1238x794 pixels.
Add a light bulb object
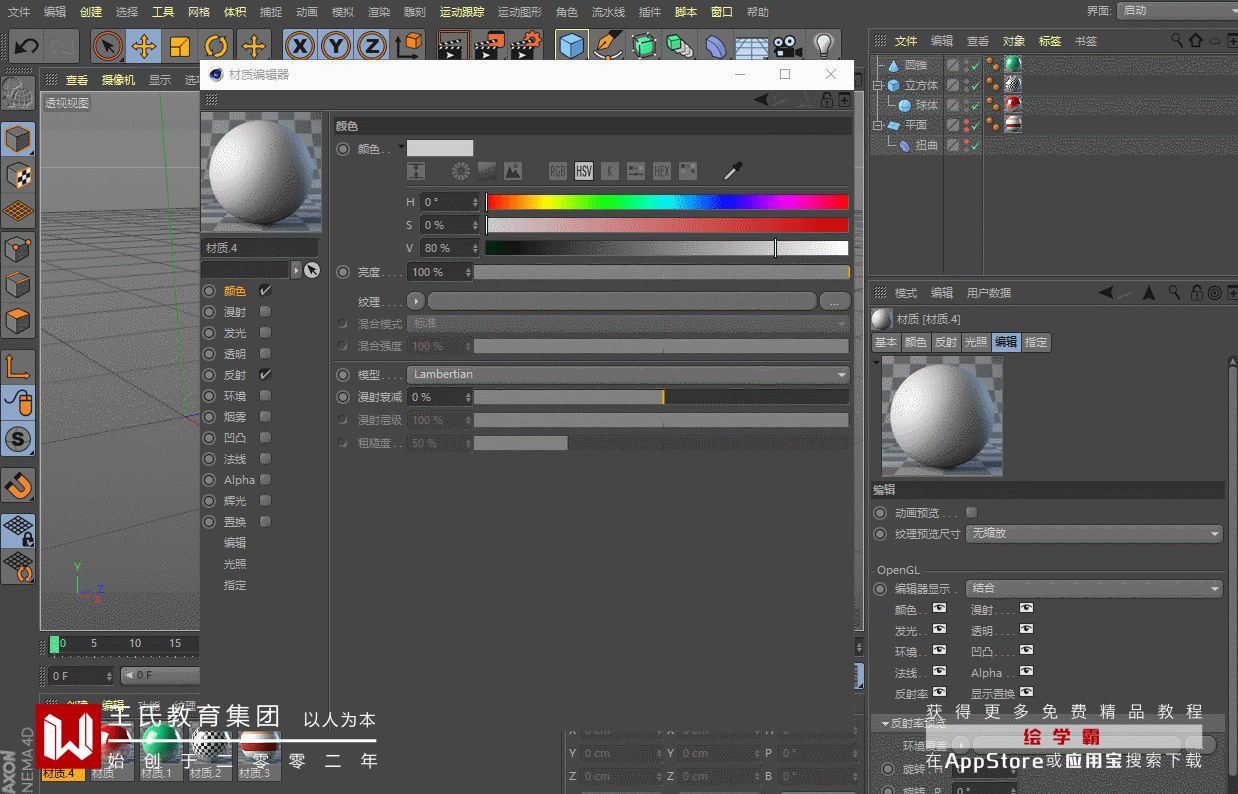(823, 46)
